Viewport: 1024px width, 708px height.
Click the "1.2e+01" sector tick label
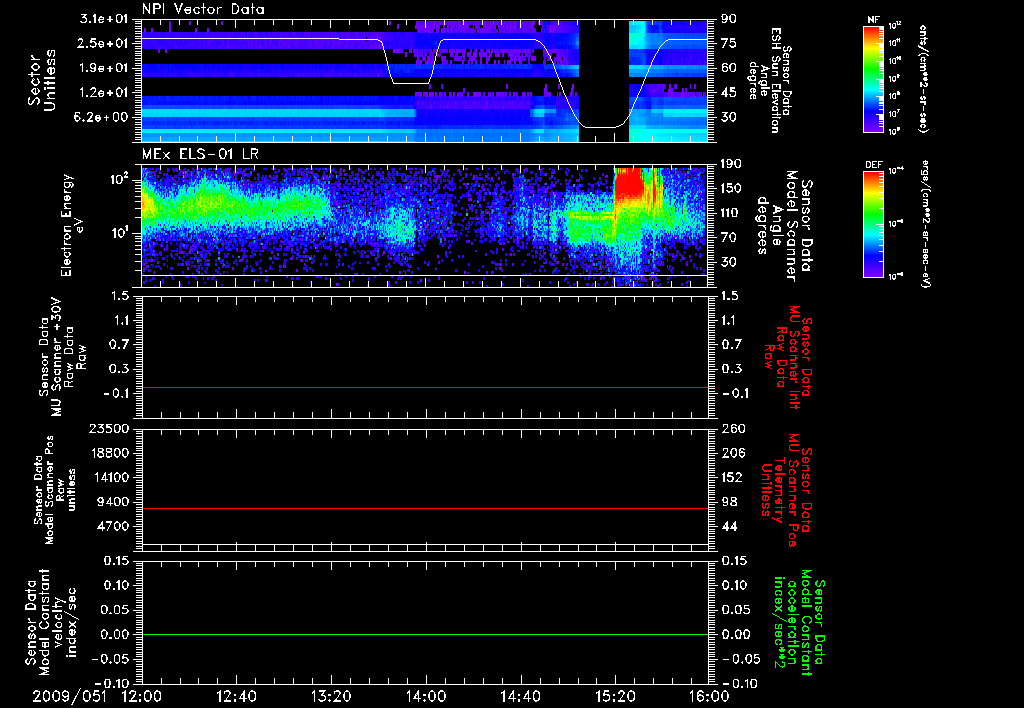tap(104, 93)
